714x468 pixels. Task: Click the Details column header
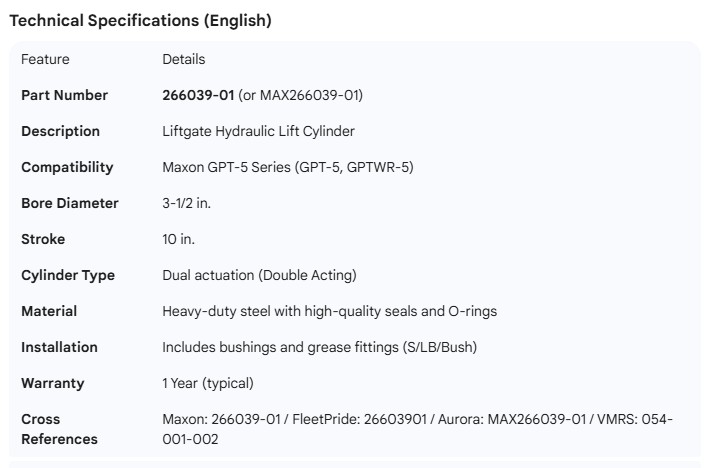click(183, 59)
